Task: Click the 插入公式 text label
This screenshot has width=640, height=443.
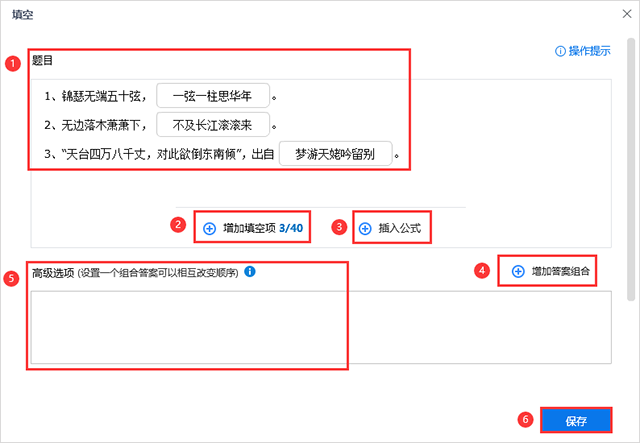Action: (x=399, y=228)
